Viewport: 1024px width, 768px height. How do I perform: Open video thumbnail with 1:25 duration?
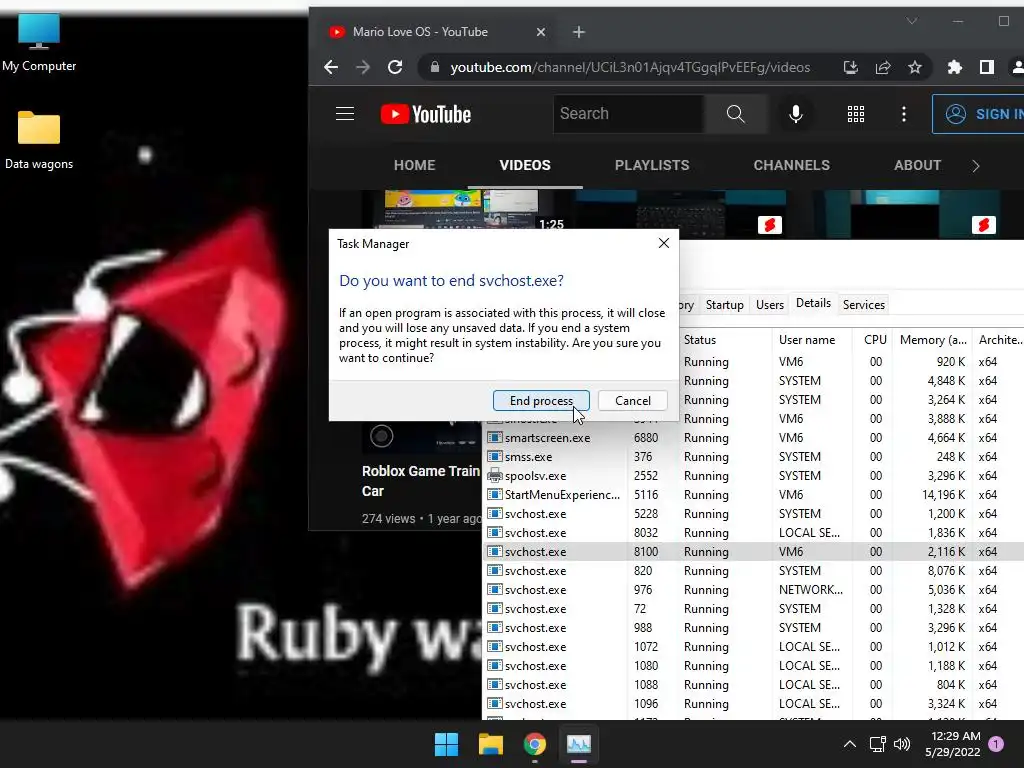click(465, 210)
